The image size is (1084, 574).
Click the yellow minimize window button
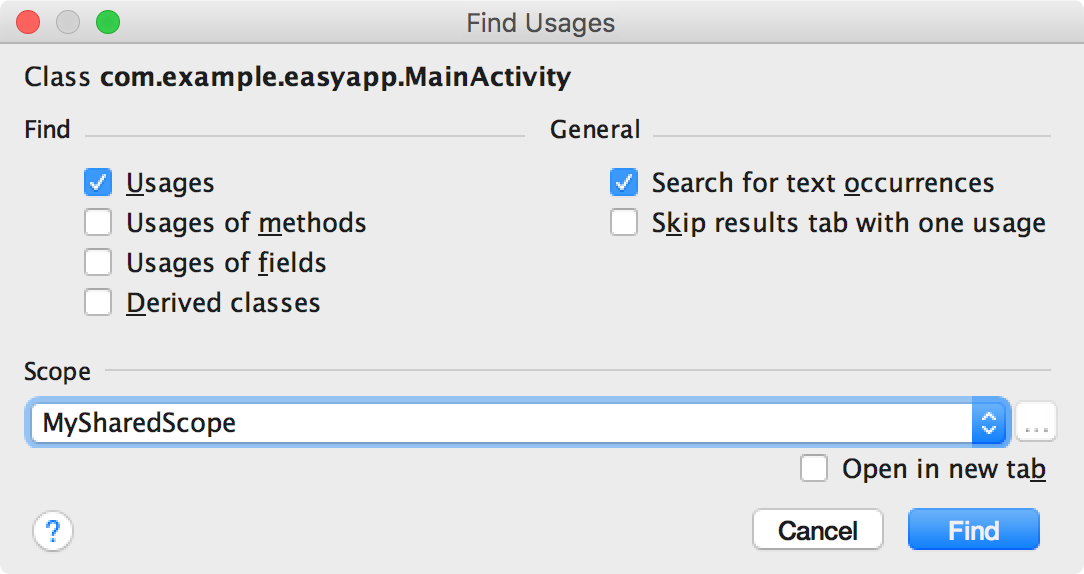pyautogui.click(x=67, y=21)
